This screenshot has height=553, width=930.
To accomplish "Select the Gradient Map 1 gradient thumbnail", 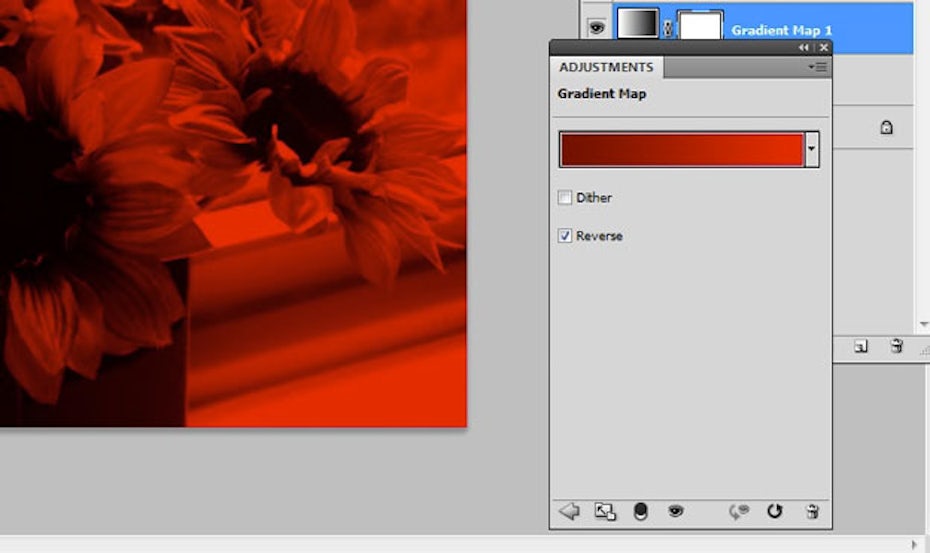I will 638,24.
